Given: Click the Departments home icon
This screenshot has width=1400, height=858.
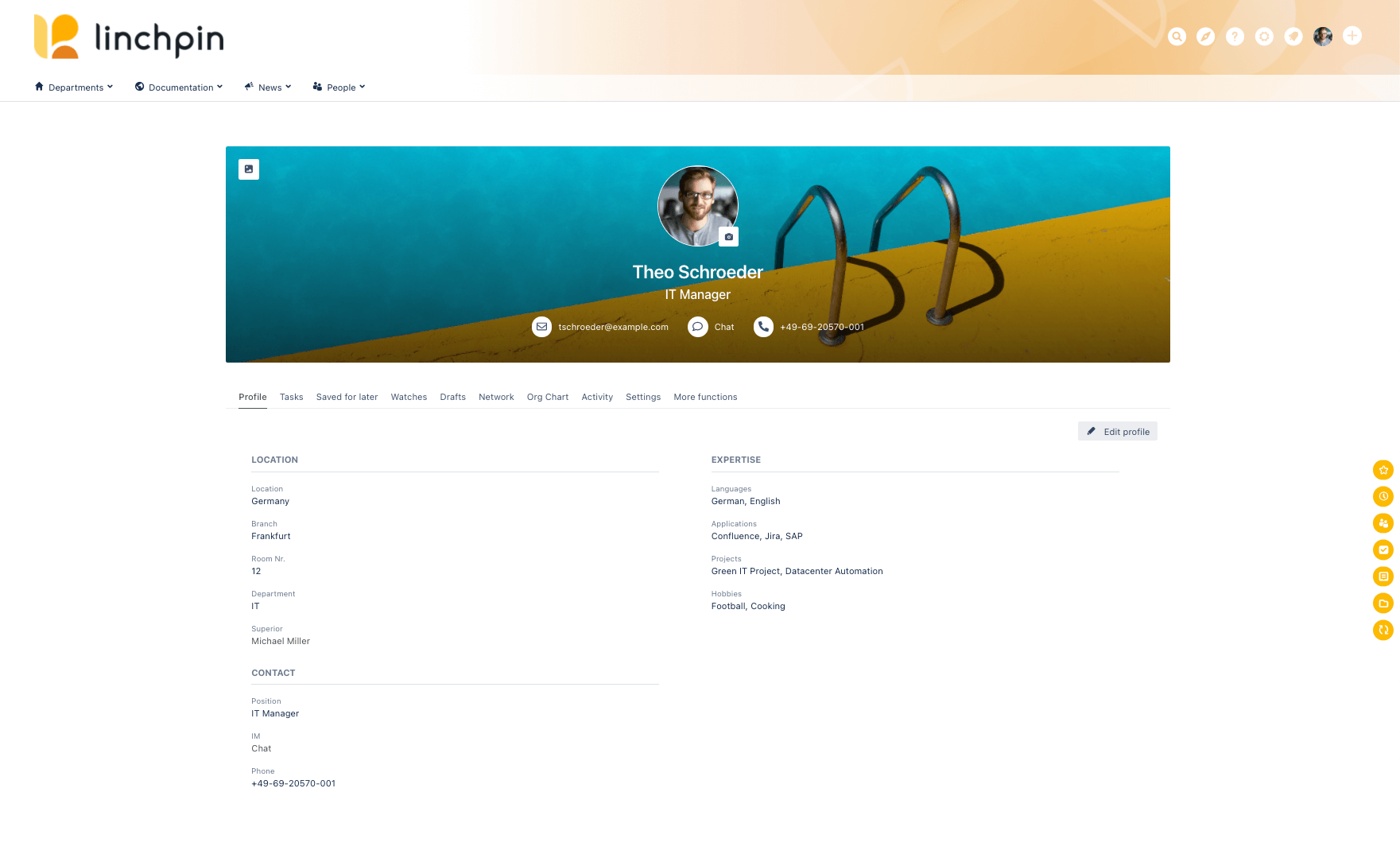Looking at the screenshot, I should click(x=39, y=87).
